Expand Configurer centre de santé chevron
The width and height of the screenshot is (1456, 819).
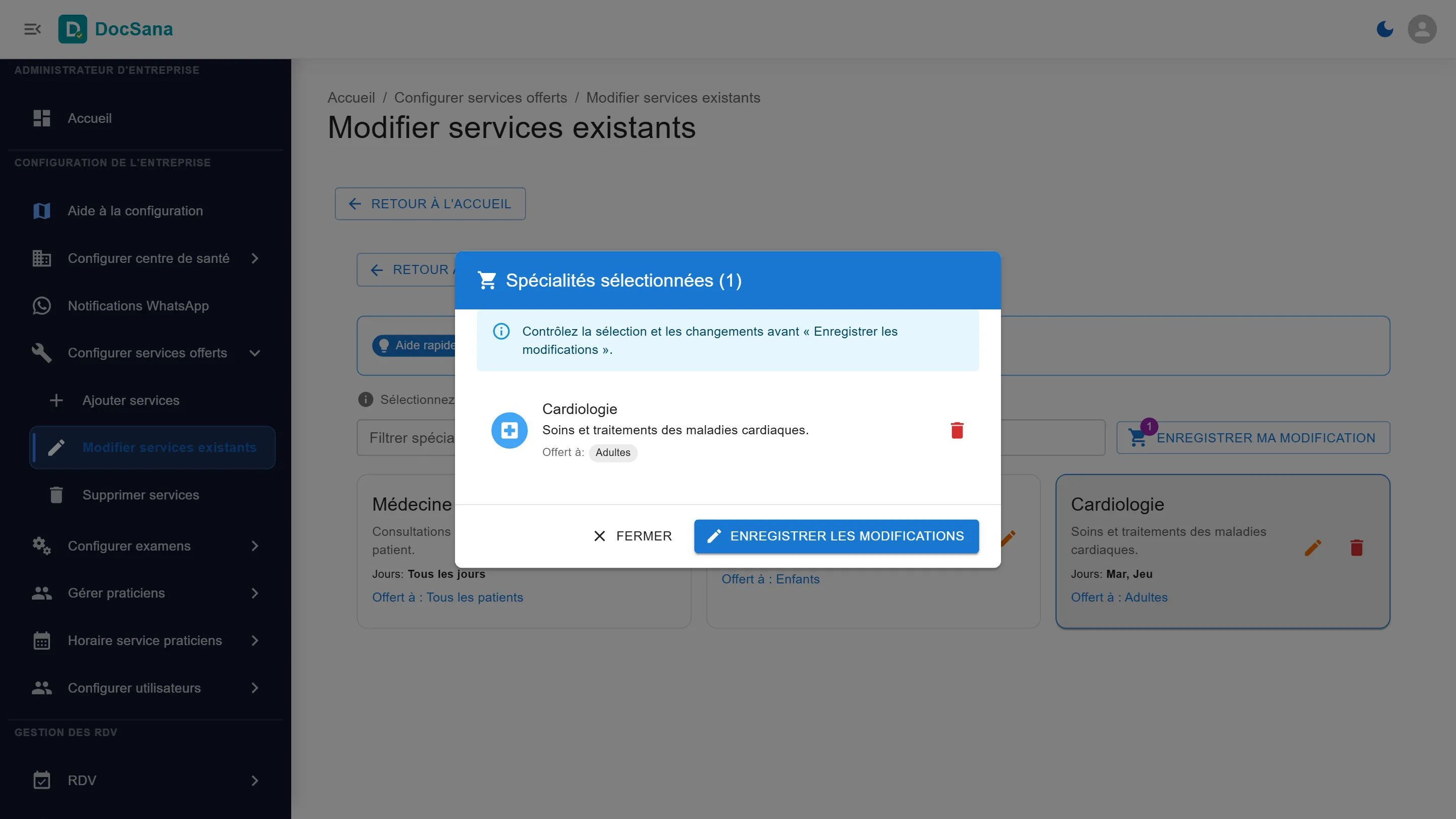254,258
